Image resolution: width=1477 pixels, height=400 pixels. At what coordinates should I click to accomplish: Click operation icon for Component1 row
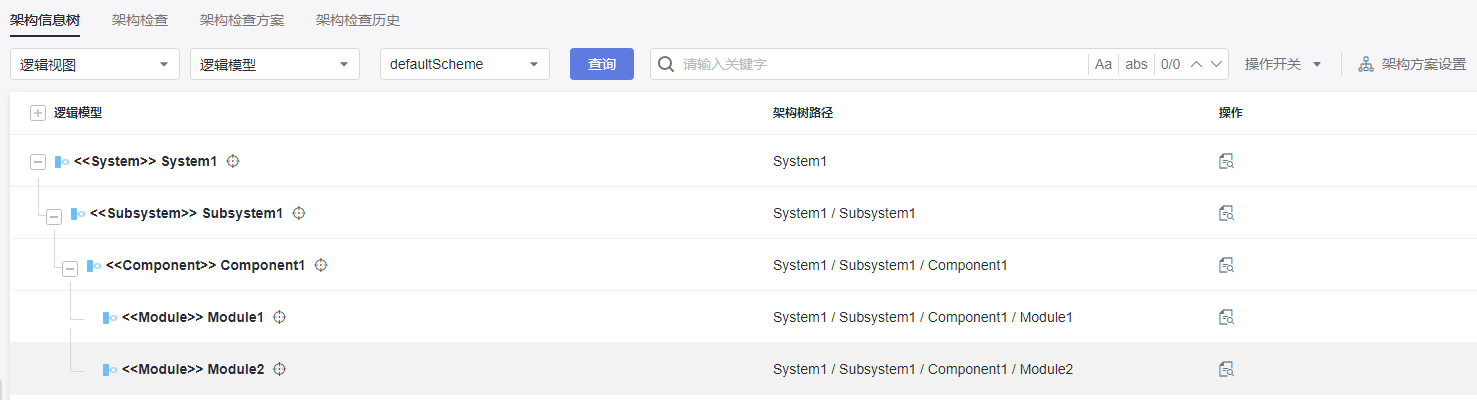coord(1226,265)
